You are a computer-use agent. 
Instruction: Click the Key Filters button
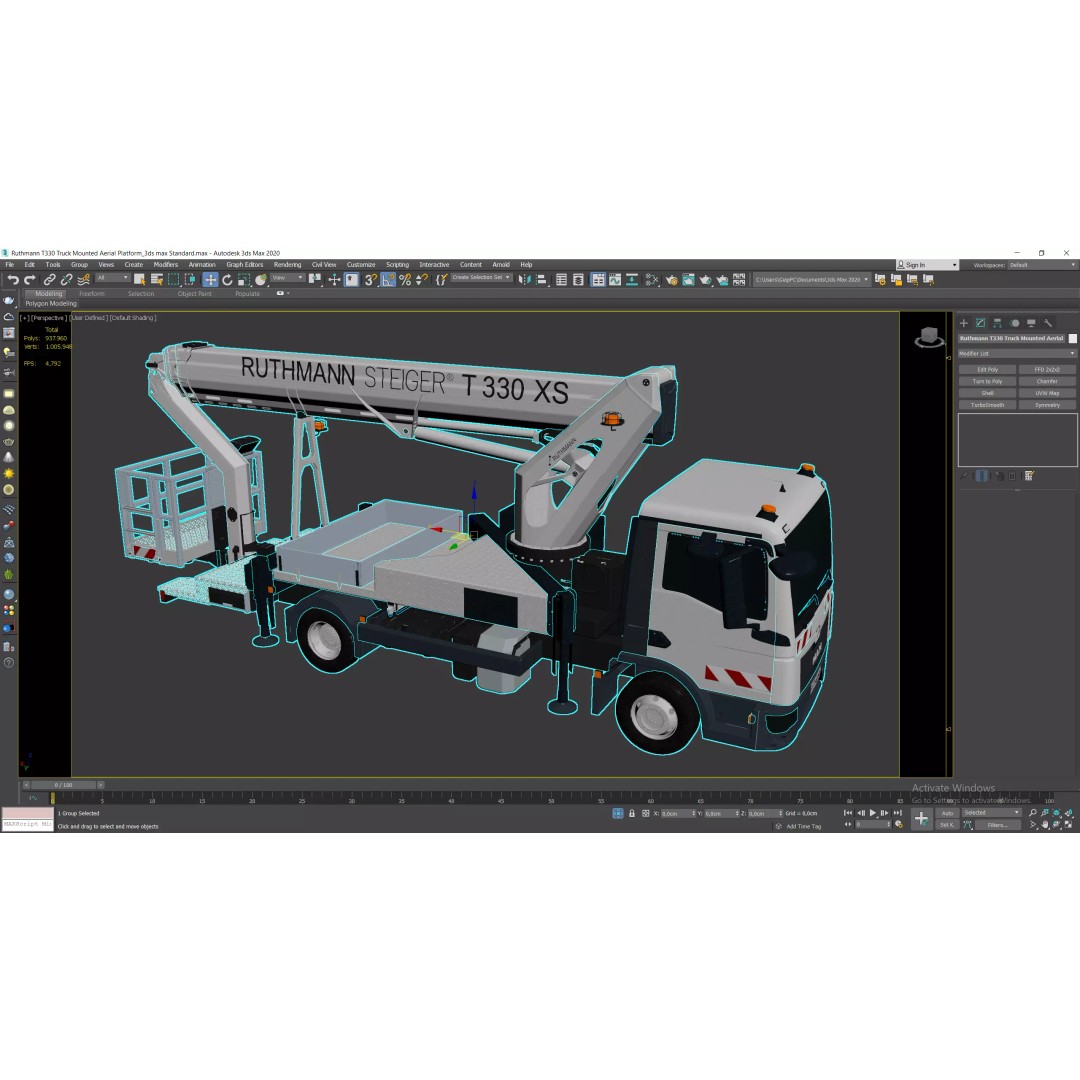(x=997, y=824)
